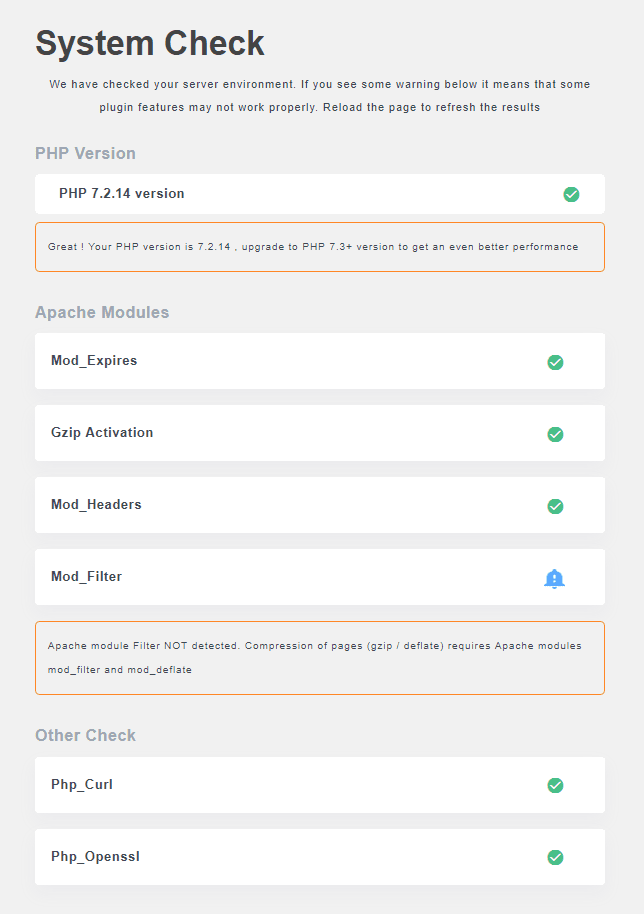Click the Php_Curl green check icon
The width and height of the screenshot is (644, 914).
pyautogui.click(x=555, y=786)
